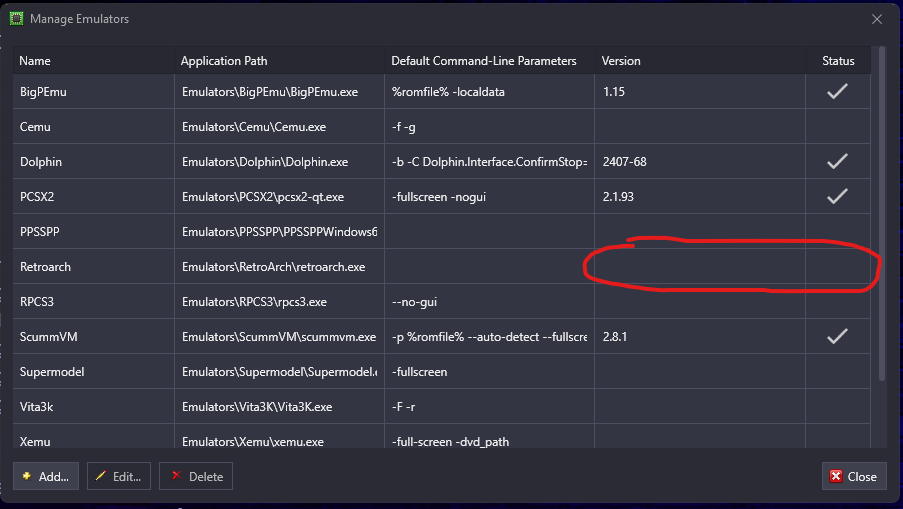Viewport: 903px width, 509px height.
Task: Click the PPSSPP application path cell
Action: pyautogui.click(x=279, y=231)
